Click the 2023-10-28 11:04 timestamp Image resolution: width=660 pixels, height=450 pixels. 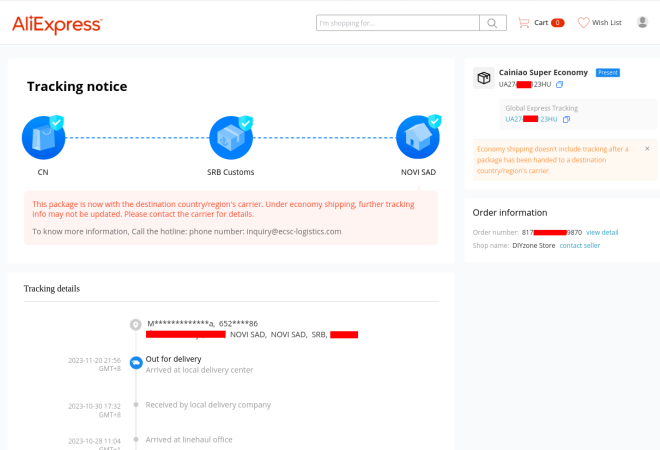(94, 441)
